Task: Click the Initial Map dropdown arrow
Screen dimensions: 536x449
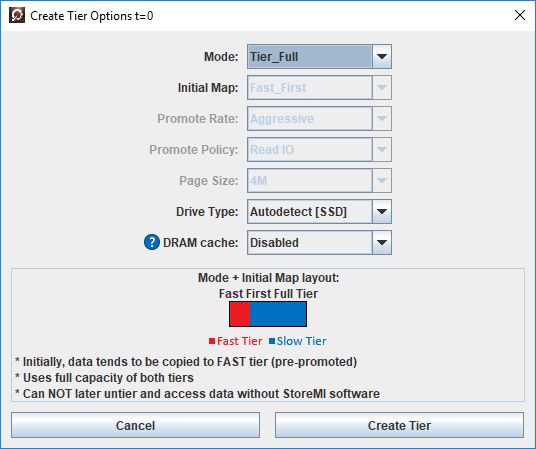Action: (x=381, y=88)
